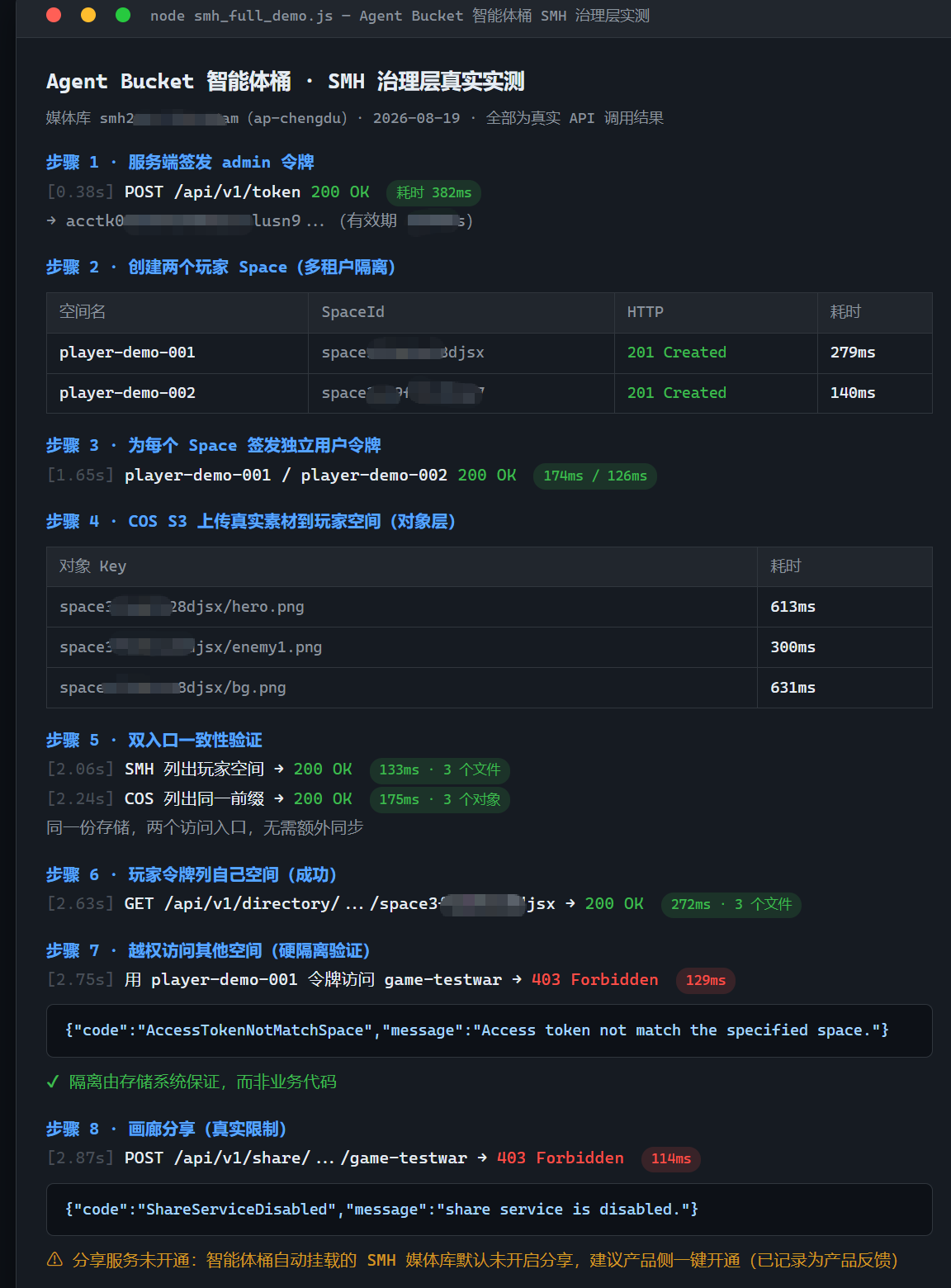Screen dimensions: 951x1288
Task: Click 403 Forbidden in step 8
Action: pos(561,1158)
